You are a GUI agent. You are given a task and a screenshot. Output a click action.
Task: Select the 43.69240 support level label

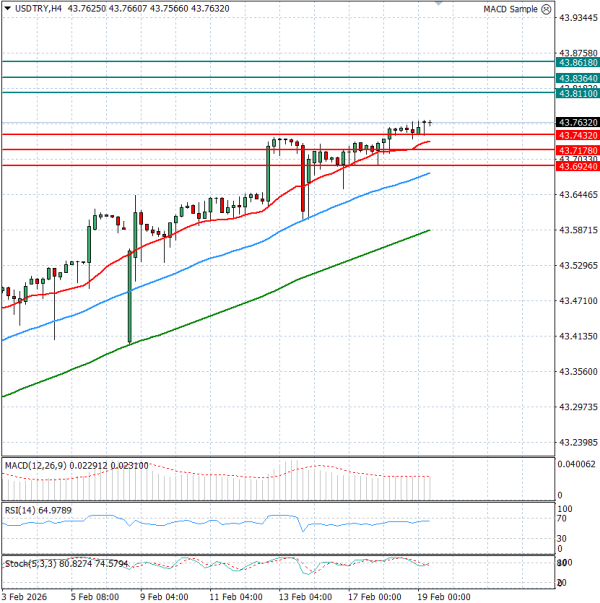click(x=578, y=166)
